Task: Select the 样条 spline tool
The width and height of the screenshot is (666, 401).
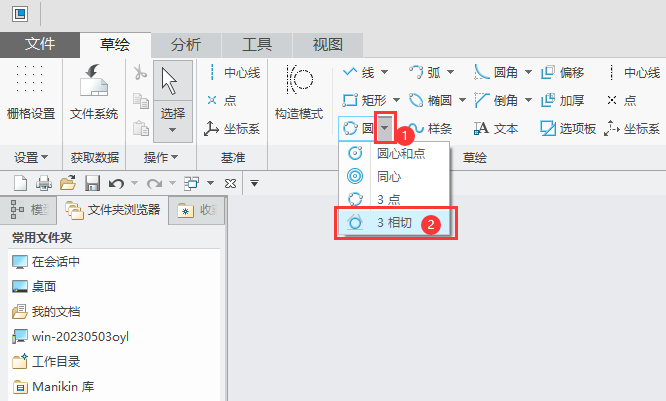Action: tap(431, 128)
